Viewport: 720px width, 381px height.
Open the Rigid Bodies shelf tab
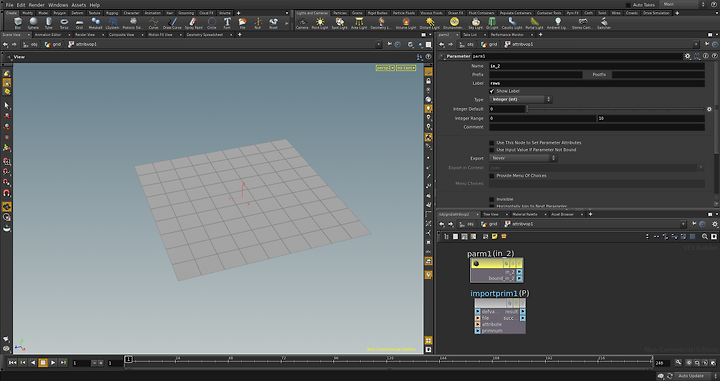(377, 13)
